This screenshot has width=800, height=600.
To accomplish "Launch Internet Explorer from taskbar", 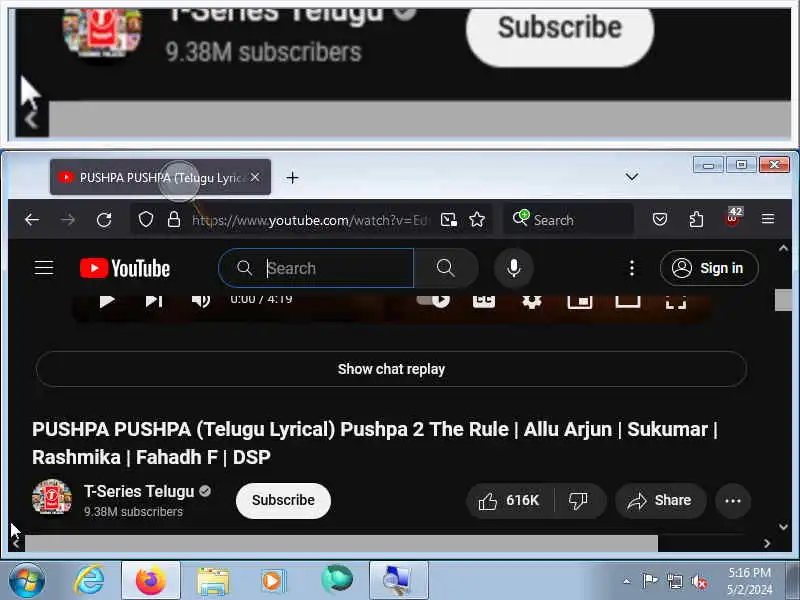I will [x=90, y=581].
